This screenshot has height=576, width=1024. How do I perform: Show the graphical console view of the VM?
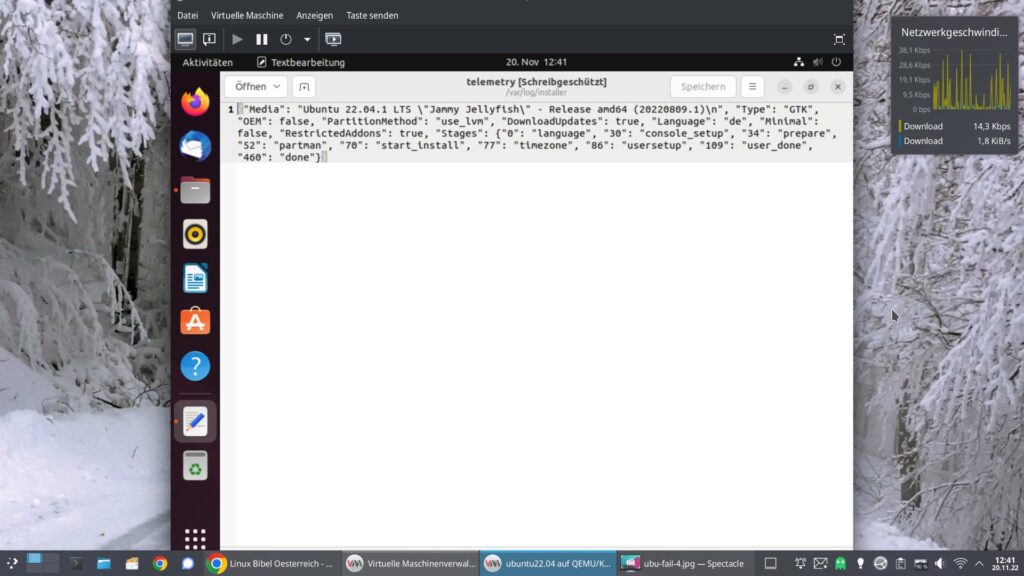click(x=185, y=39)
